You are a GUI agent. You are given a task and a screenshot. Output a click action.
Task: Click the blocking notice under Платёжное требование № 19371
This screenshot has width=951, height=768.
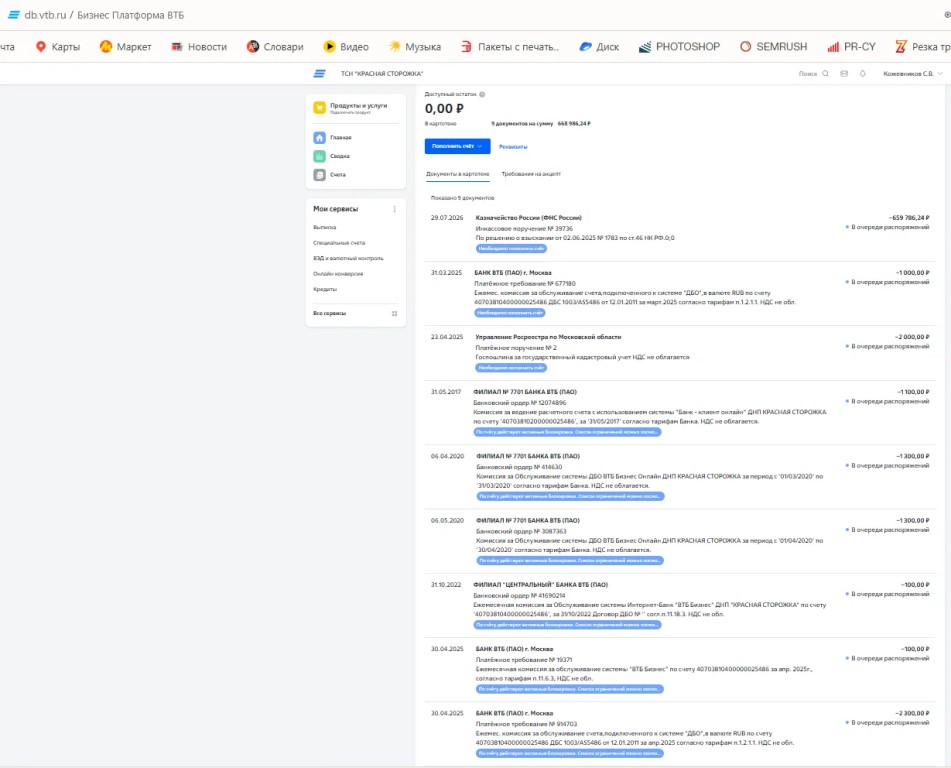570,689
